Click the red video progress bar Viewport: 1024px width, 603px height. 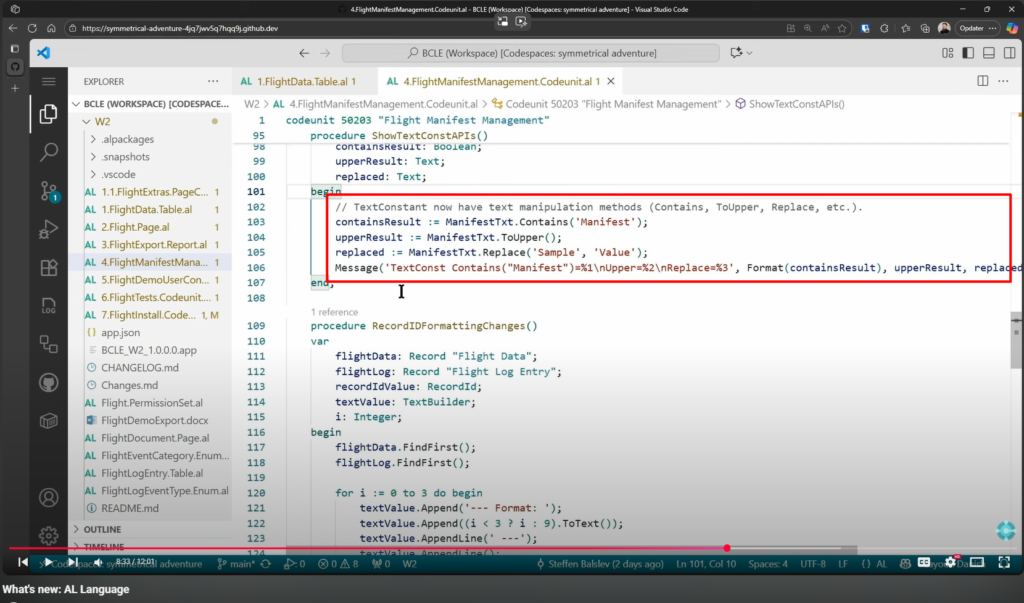[400, 548]
